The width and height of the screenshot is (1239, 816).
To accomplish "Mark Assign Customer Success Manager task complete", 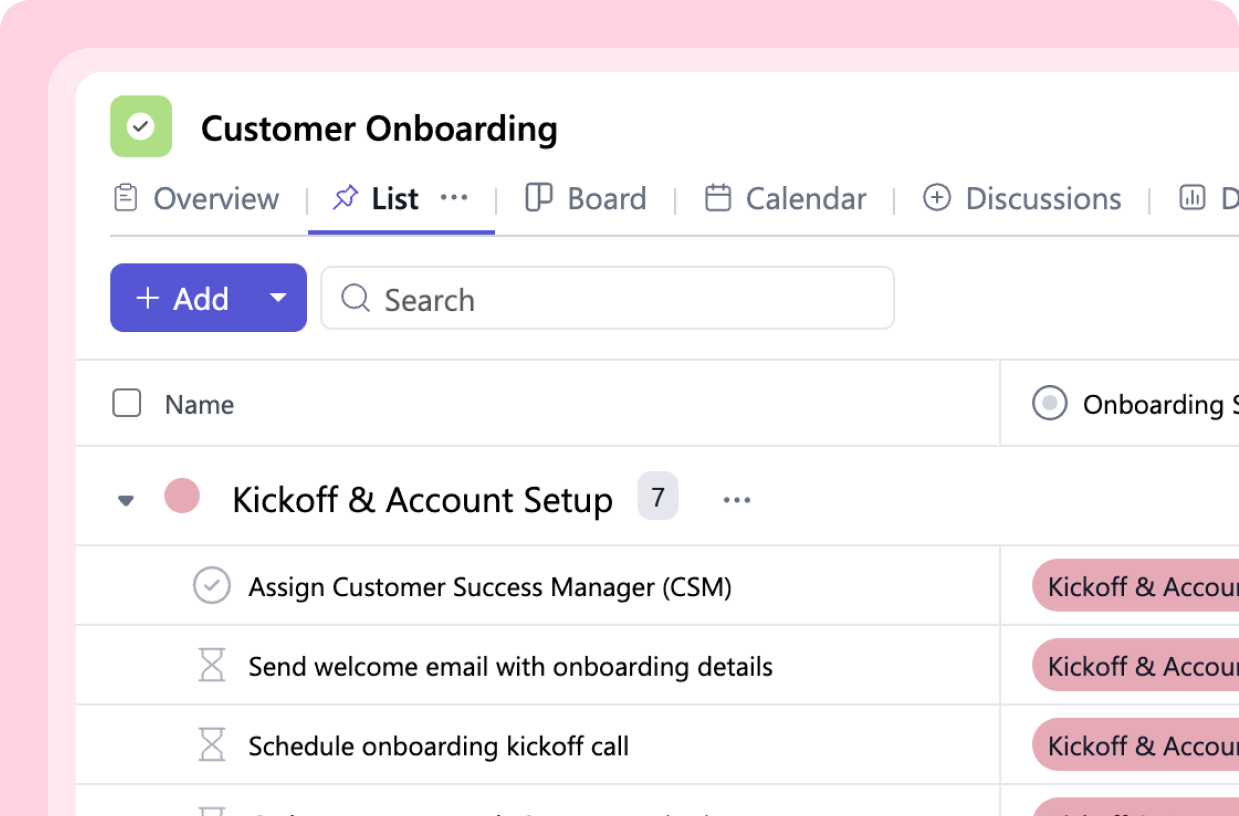I will point(212,586).
